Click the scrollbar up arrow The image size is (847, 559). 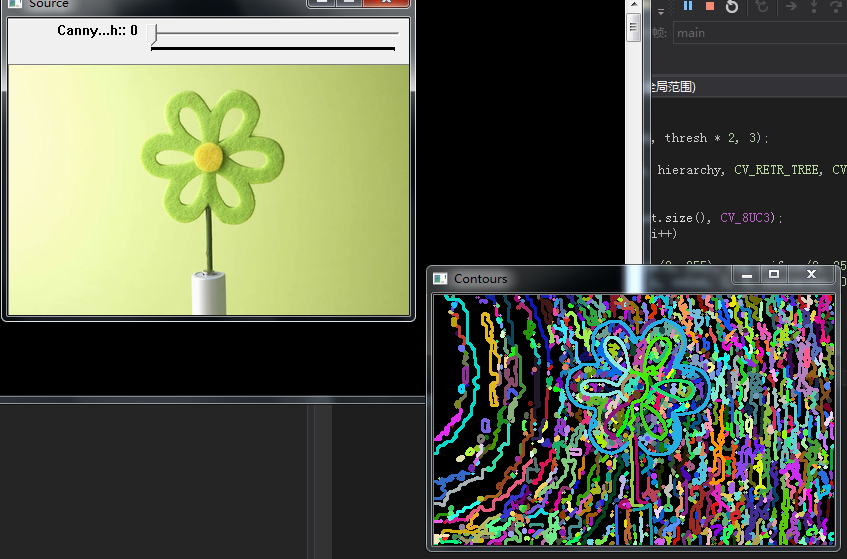(634, 5)
